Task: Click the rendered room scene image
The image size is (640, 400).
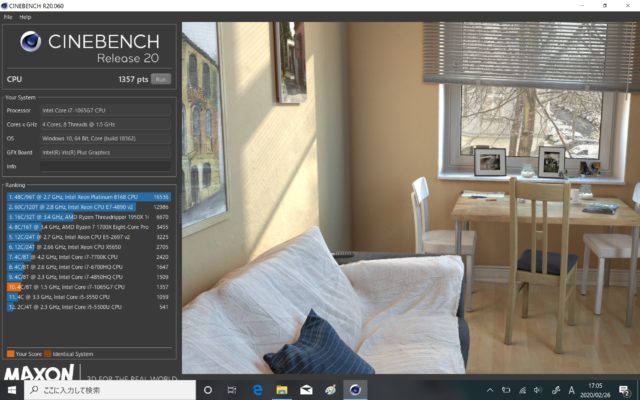Action: click(x=411, y=198)
